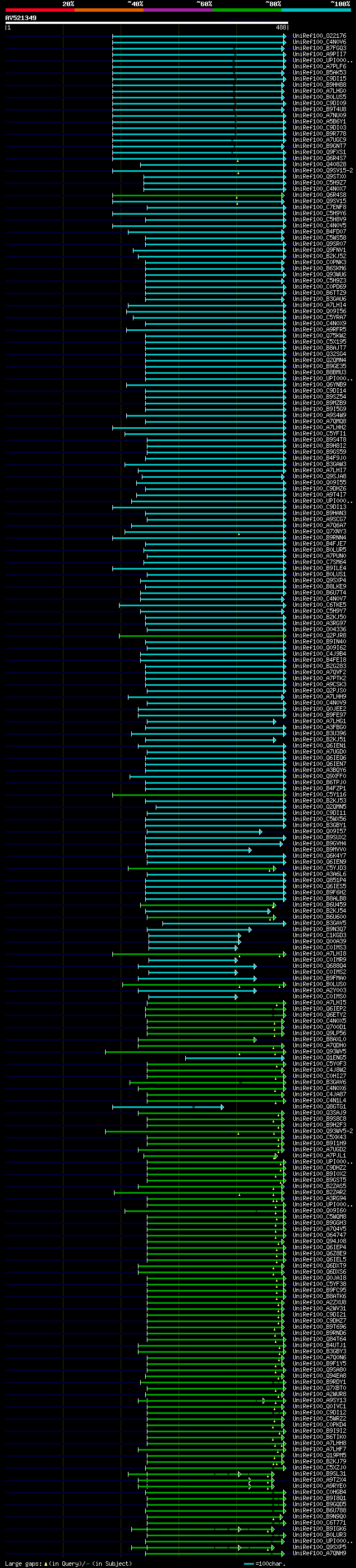Viewport: 356px width, 1568px height.
Task: Open hit UniRef100_B7FGQ3
Action: pos(319,48)
